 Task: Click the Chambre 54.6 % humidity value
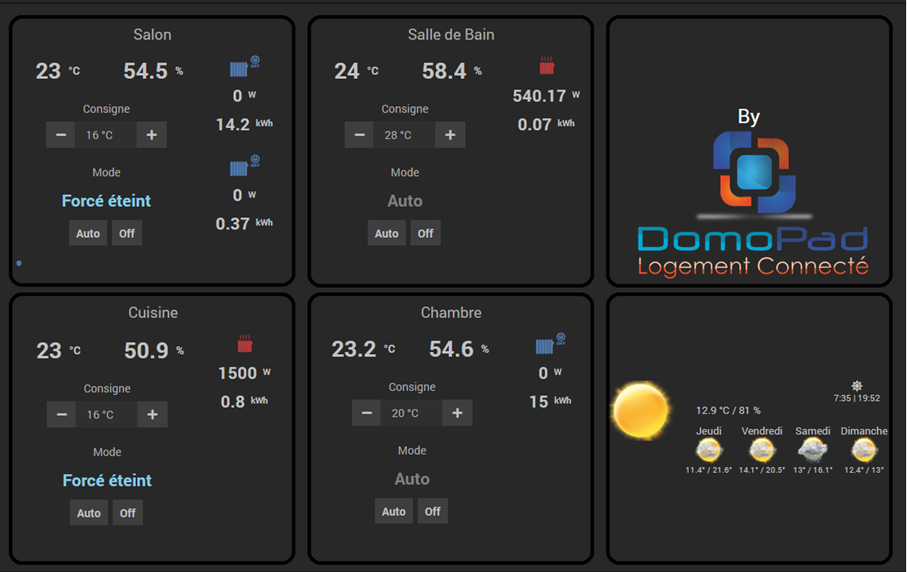[459, 349]
